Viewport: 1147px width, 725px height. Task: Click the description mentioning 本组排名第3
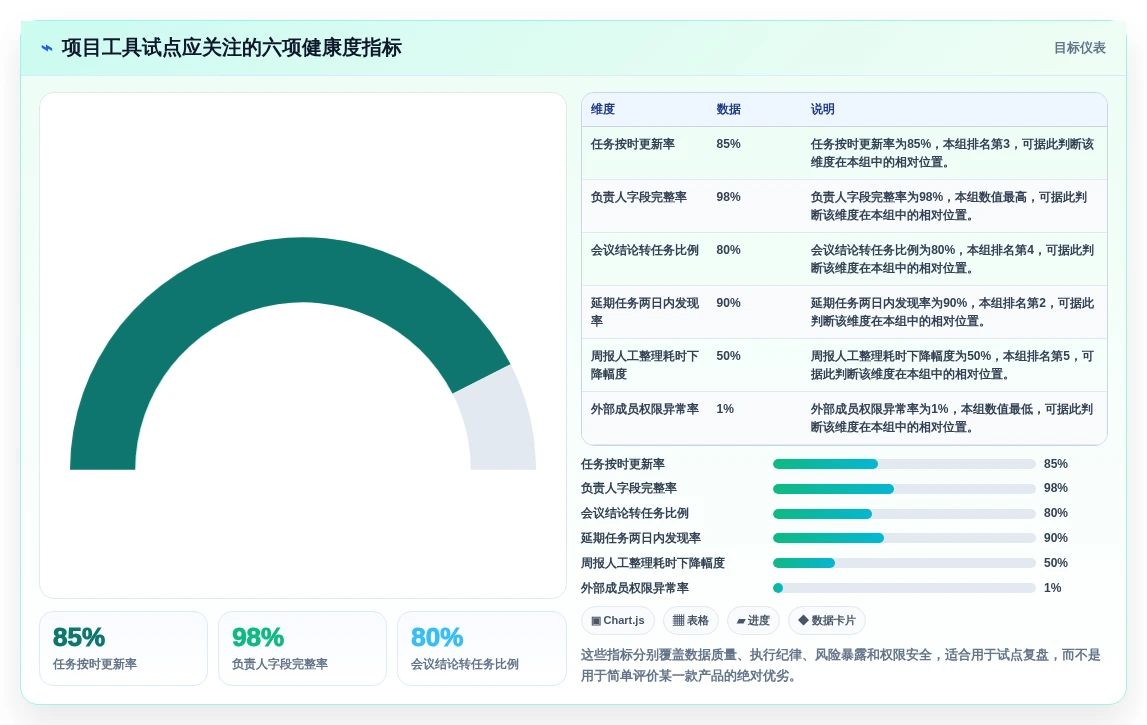[x=952, y=153]
